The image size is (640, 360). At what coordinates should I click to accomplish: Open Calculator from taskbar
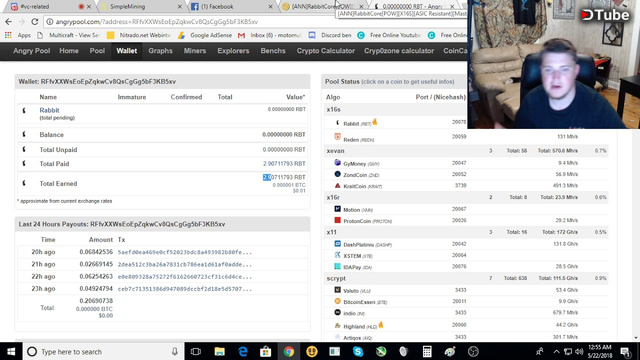[x=427, y=351]
